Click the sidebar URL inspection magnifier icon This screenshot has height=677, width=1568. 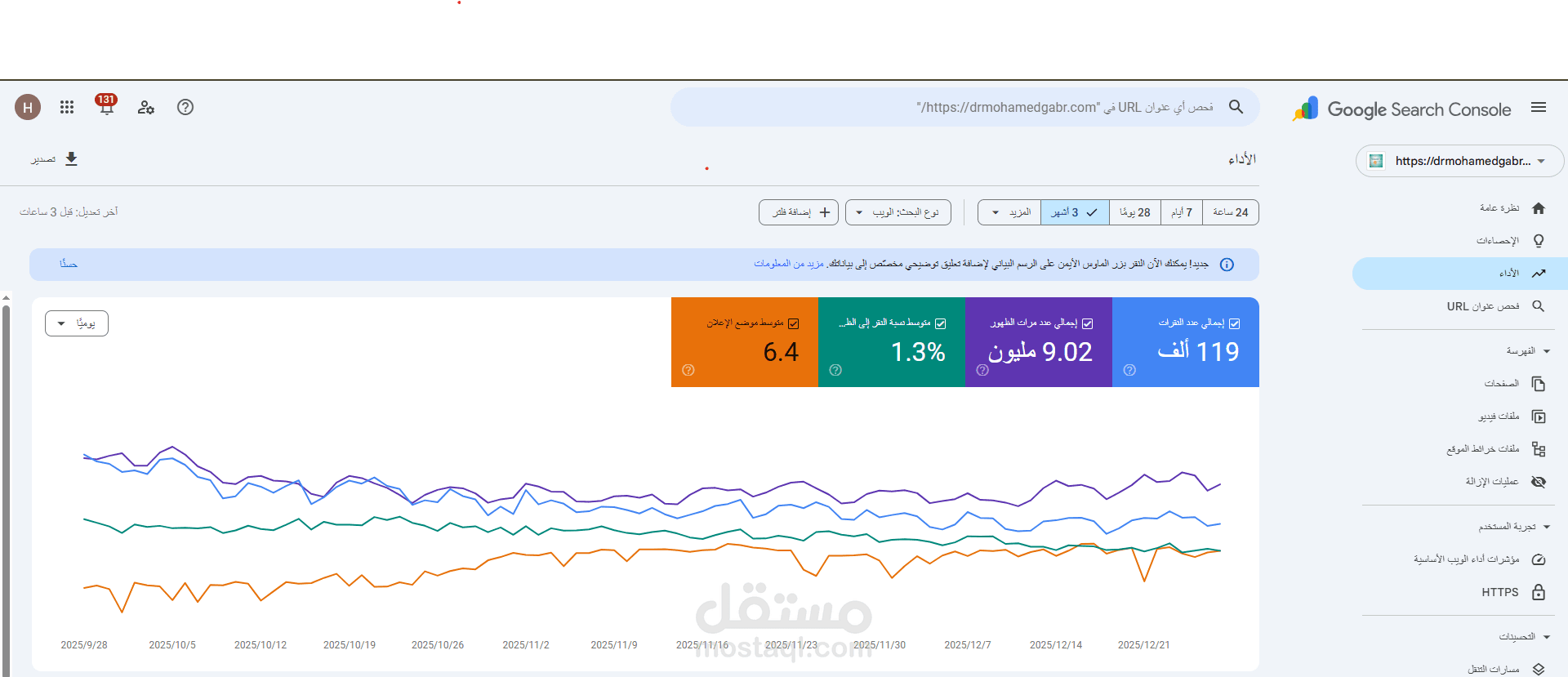point(1539,306)
